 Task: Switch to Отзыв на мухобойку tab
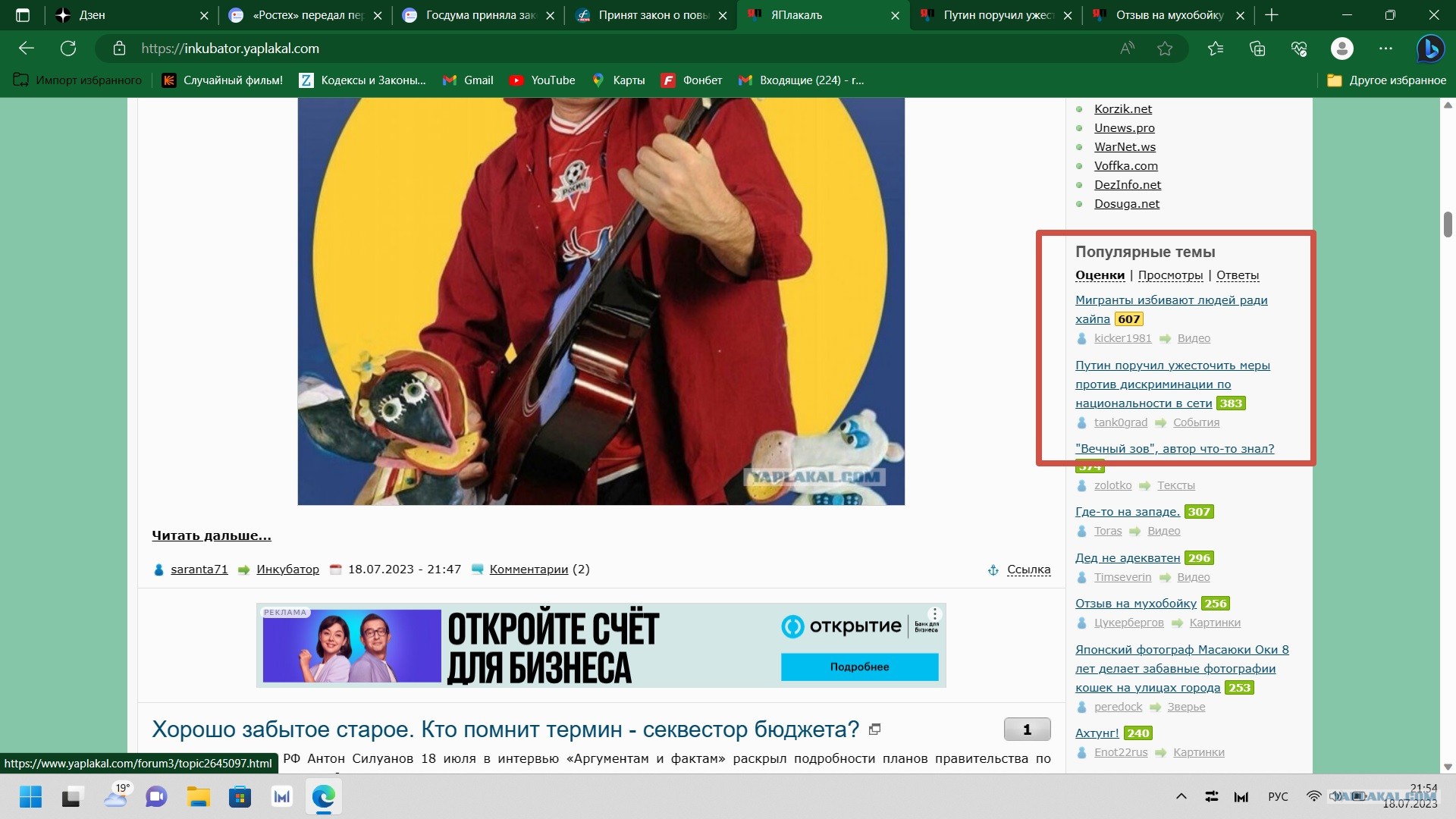1169,15
